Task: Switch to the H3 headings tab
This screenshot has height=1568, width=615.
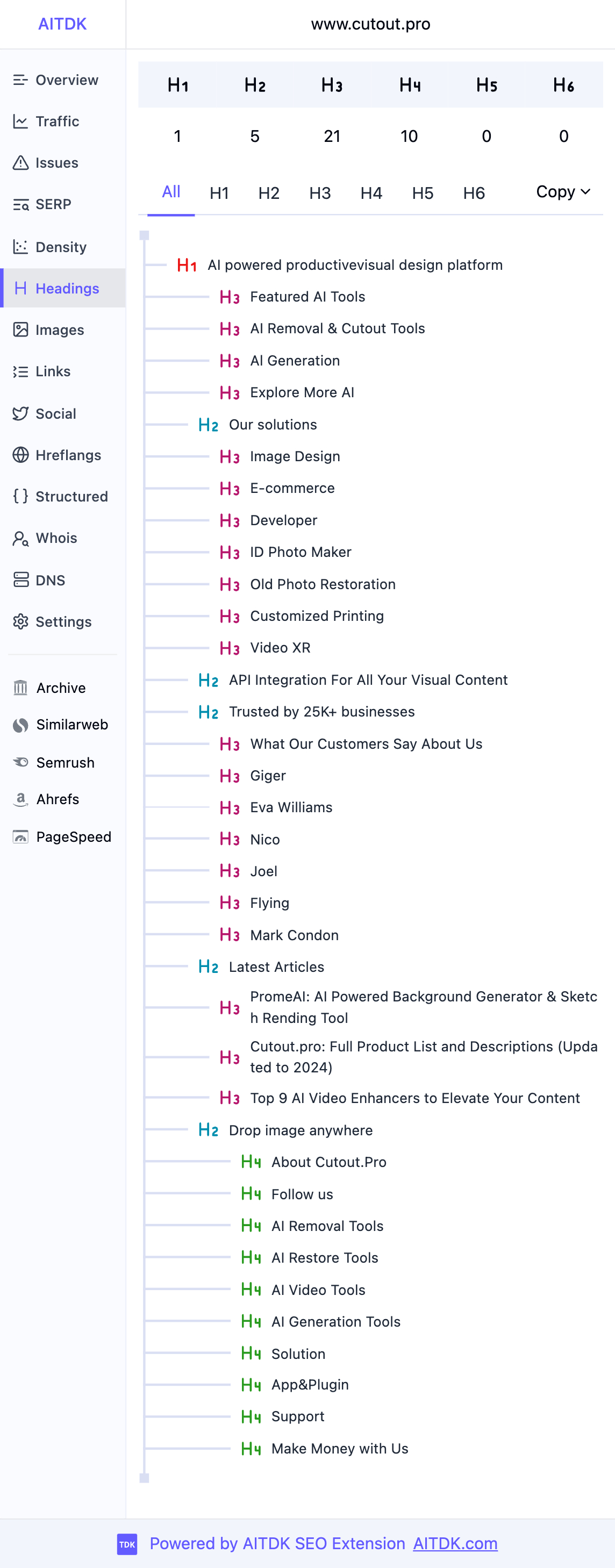Action: [x=320, y=194]
